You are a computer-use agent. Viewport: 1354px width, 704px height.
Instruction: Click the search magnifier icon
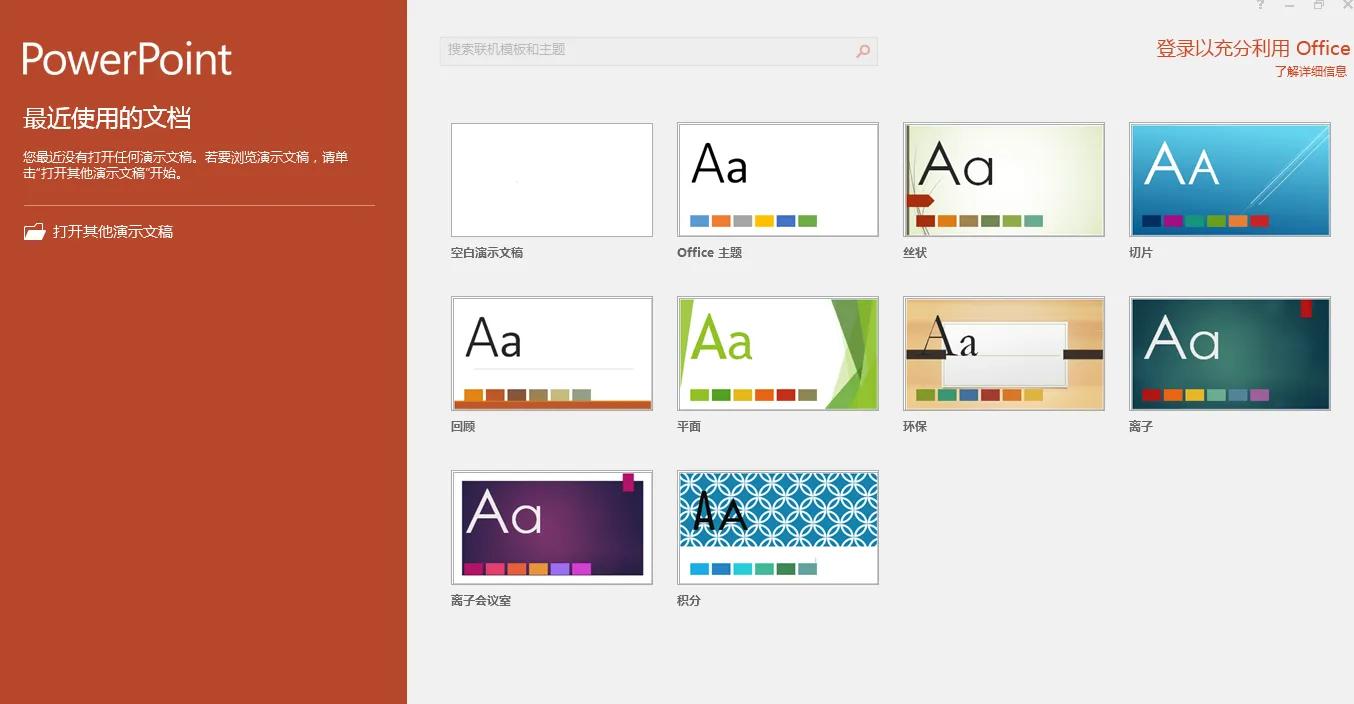tap(863, 51)
